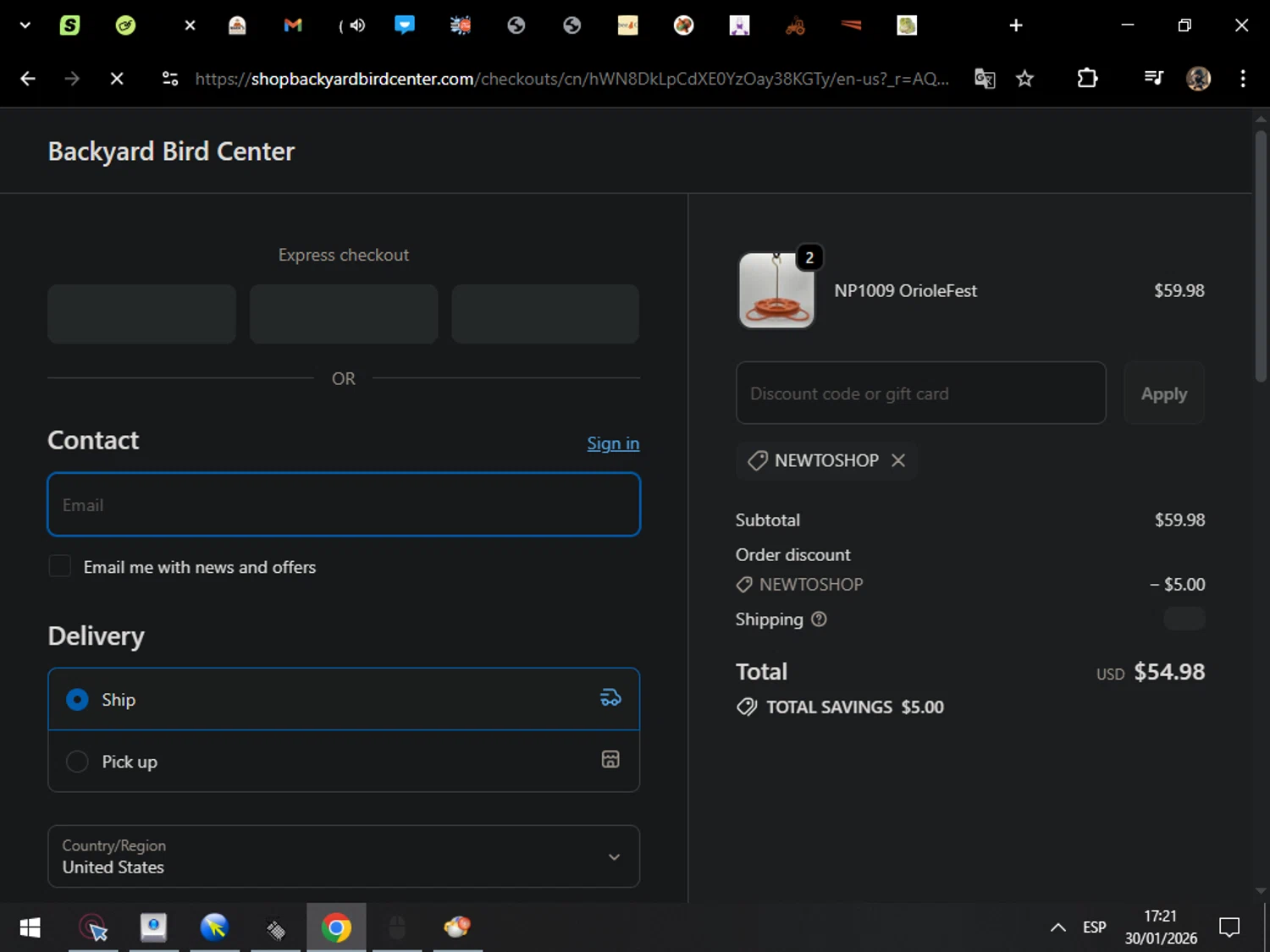1270x952 pixels.
Task: Stop loading the page
Action: pyautogui.click(x=117, y=79)
